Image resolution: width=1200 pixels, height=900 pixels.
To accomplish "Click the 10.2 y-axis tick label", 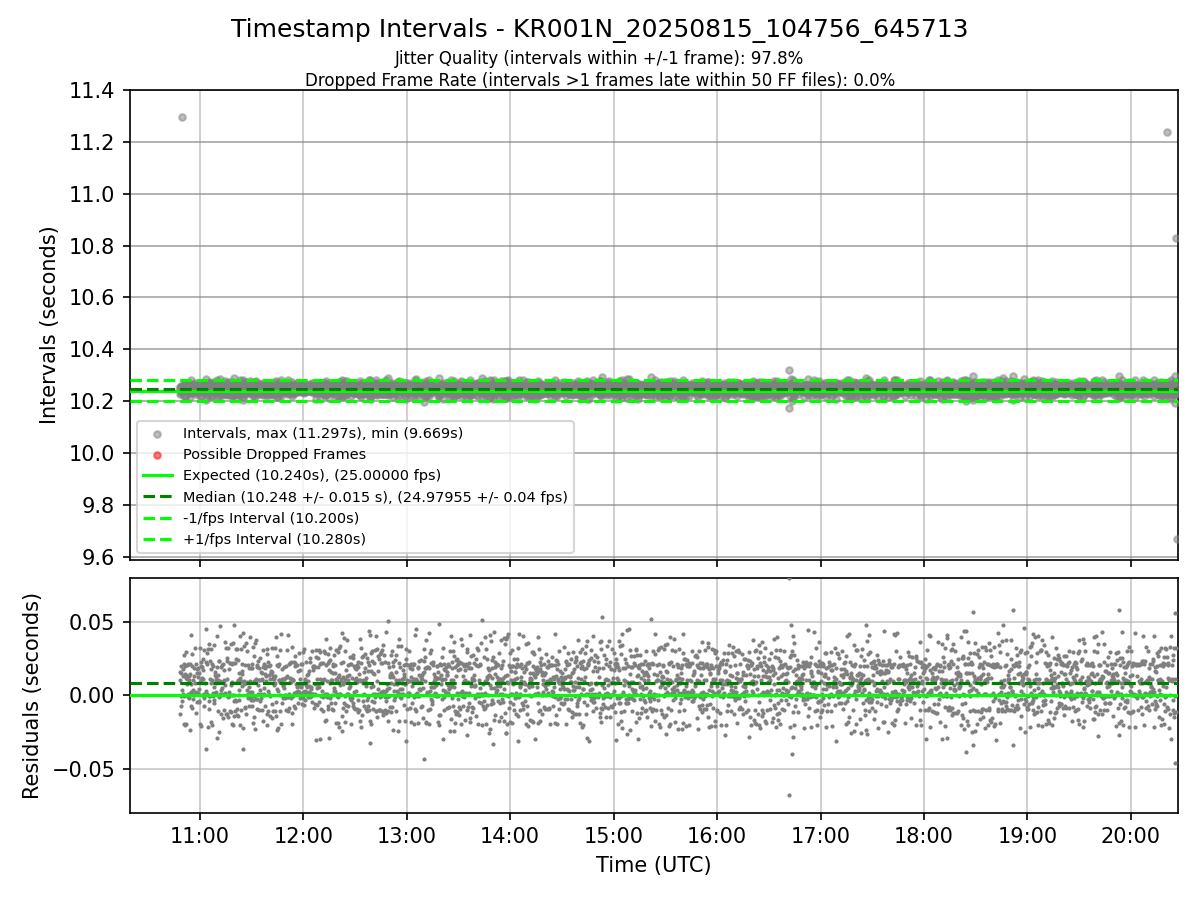I will point(93,402).
